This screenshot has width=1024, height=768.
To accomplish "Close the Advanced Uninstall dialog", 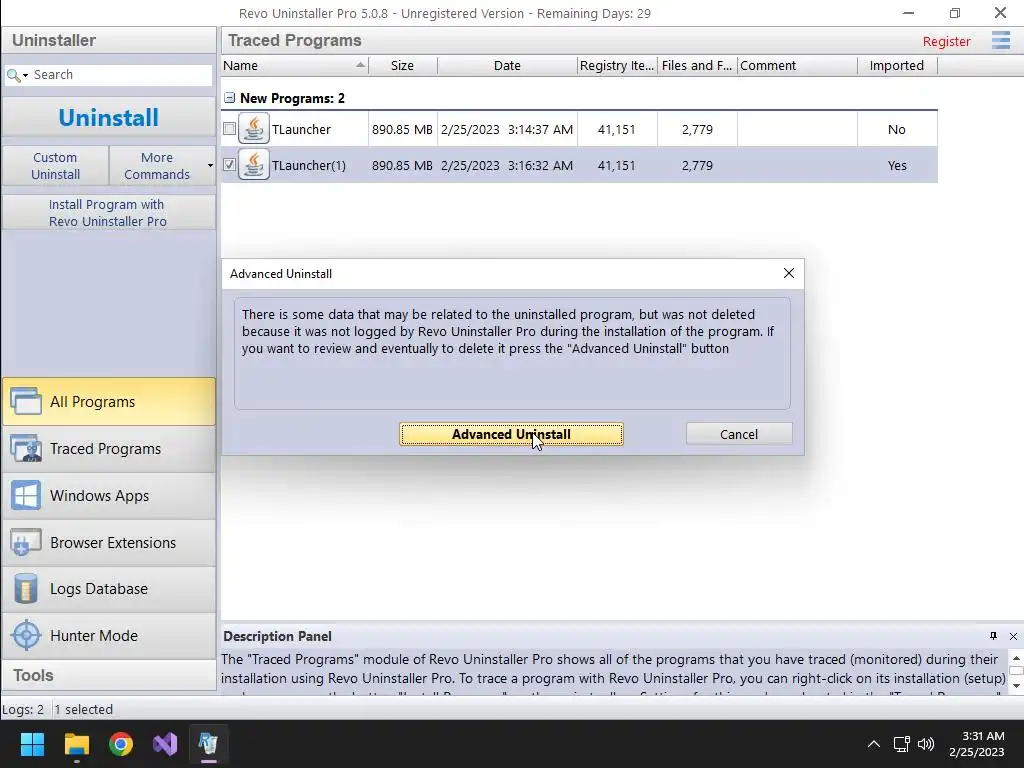I will [x=789, y=273].
